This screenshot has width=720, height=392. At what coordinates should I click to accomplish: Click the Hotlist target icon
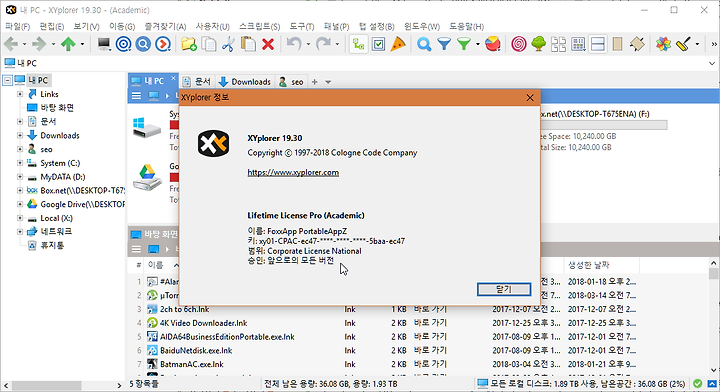pyautogui.click(x=124, y=44)
